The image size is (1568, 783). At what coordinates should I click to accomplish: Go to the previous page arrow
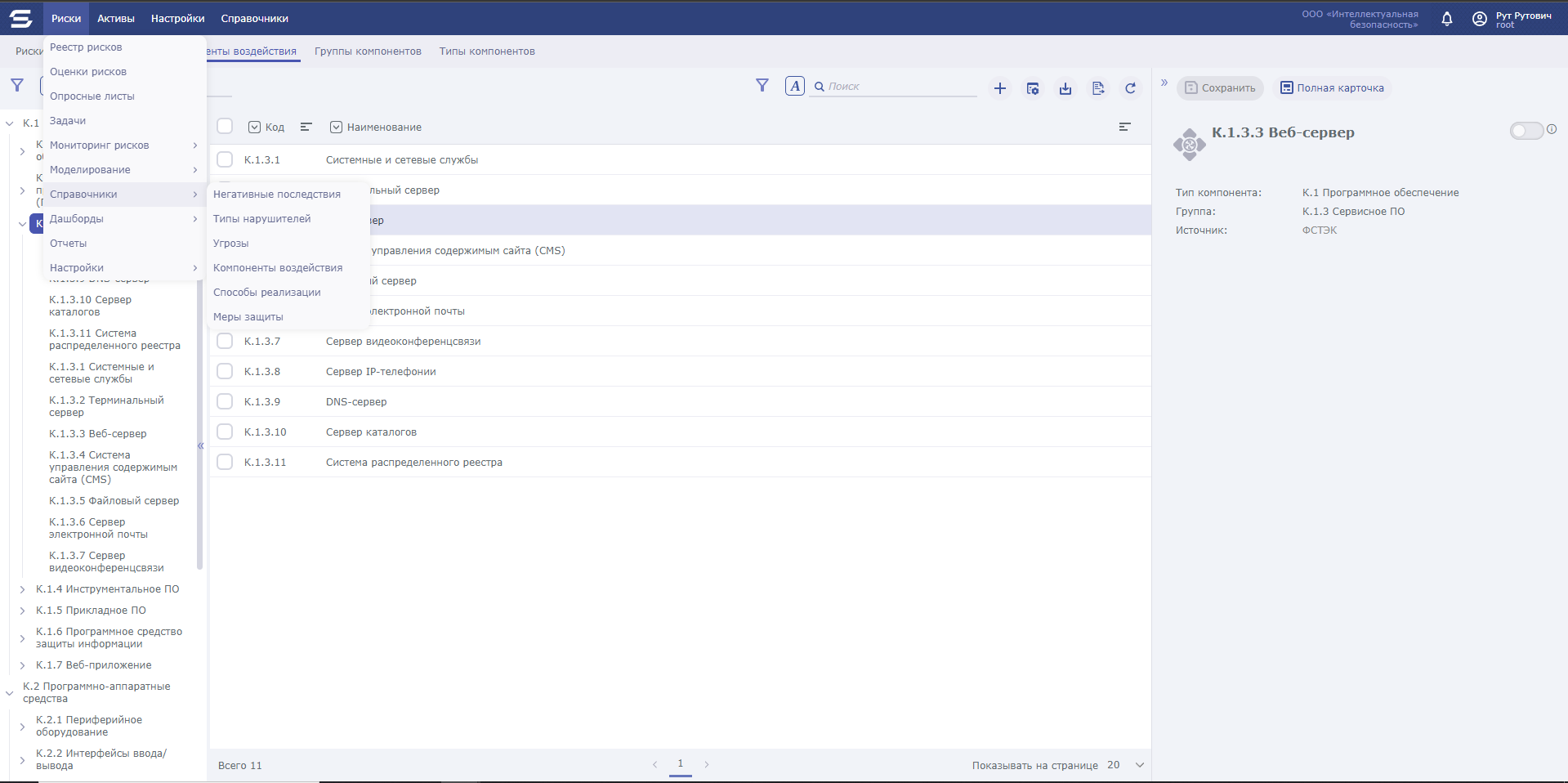(x=654, y=765)
